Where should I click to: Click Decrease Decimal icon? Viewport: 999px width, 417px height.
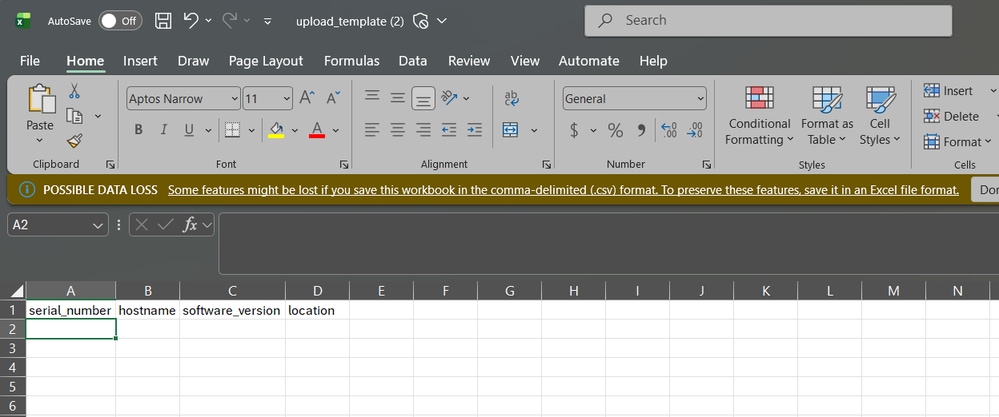pos(694,130)
